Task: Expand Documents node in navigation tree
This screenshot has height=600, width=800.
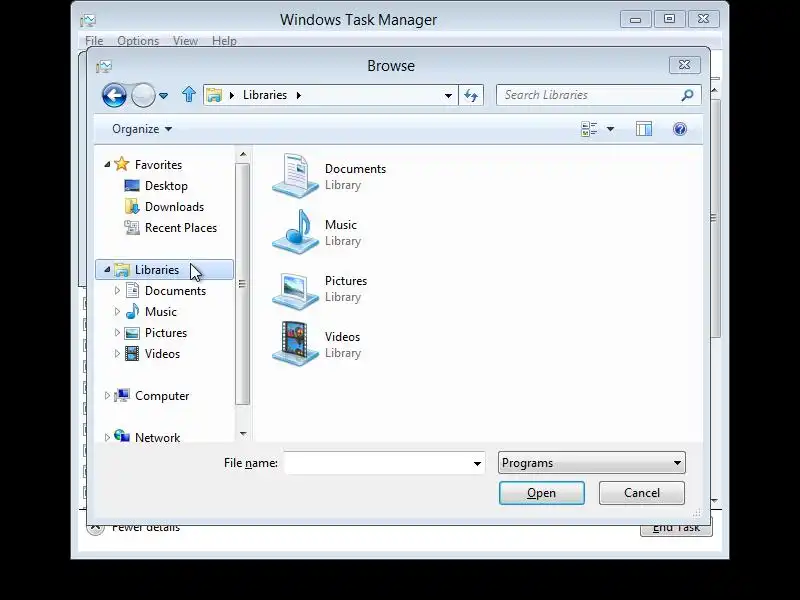Action: [117, 290]
